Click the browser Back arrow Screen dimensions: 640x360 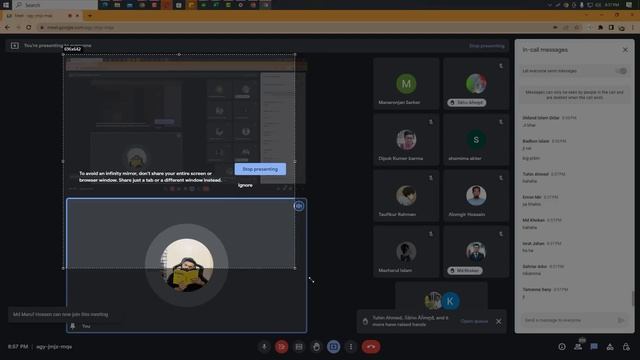pos(7,27)
